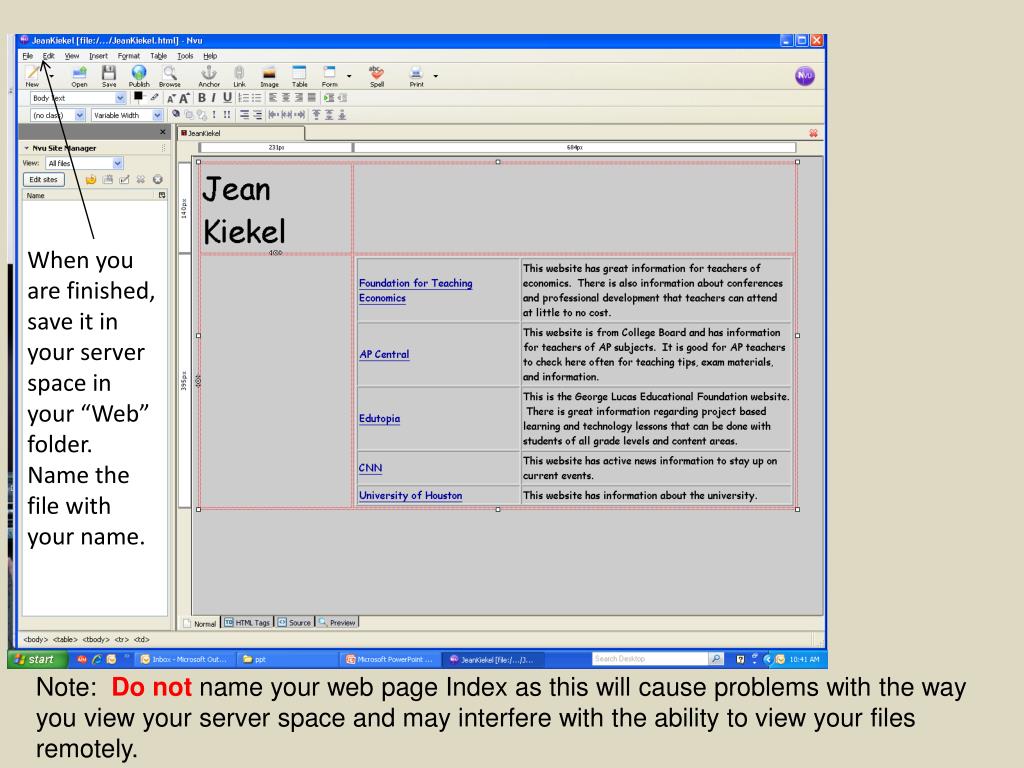Click the Print toolbar icon

(x=417, y=76)
